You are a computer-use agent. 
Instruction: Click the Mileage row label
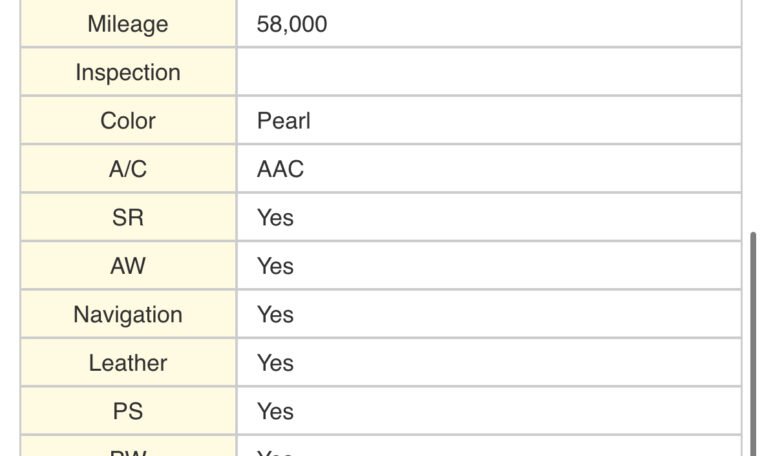coord(128,24)
